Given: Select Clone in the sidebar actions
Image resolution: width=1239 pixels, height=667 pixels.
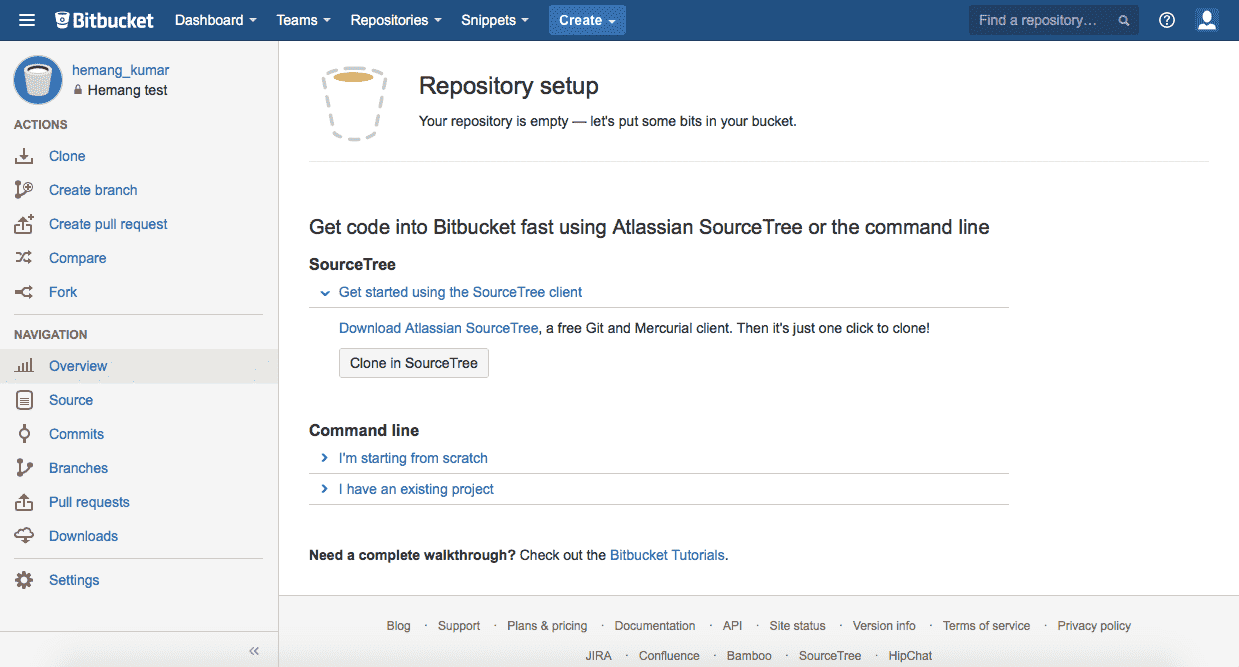Looking at the screenshot, I should tap(67, 156).
